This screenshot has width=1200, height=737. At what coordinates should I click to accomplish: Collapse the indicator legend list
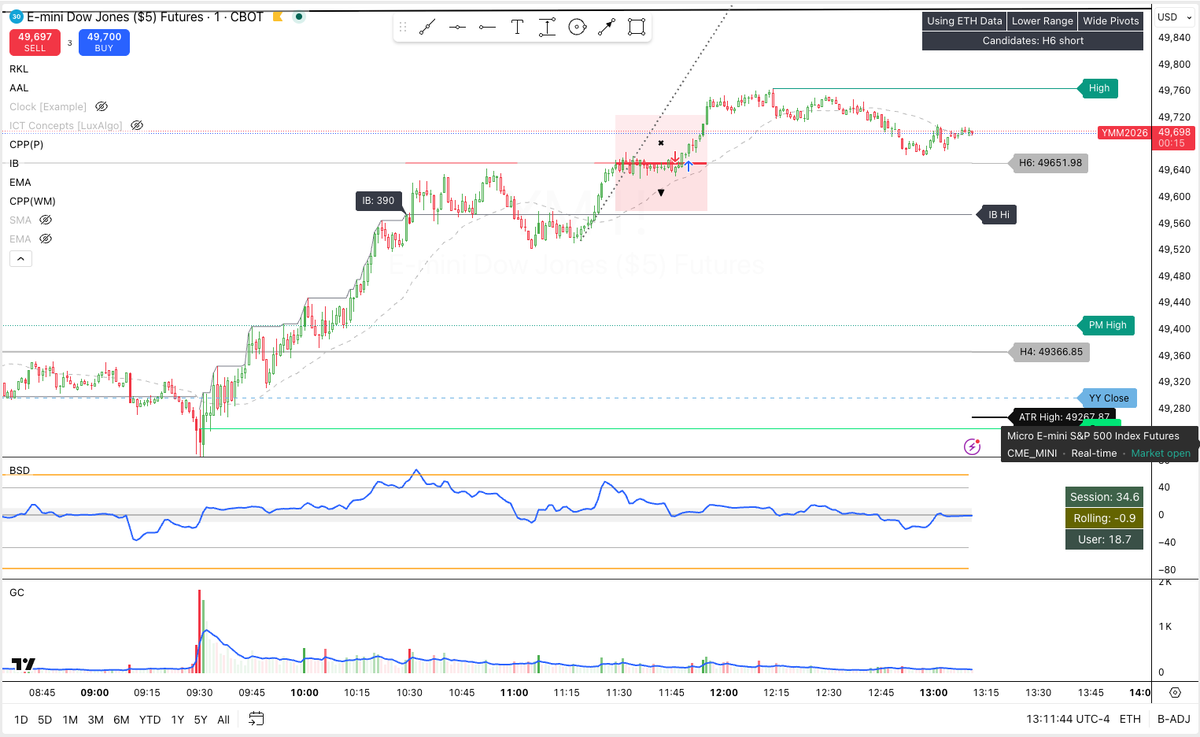[x=20, y=259]
